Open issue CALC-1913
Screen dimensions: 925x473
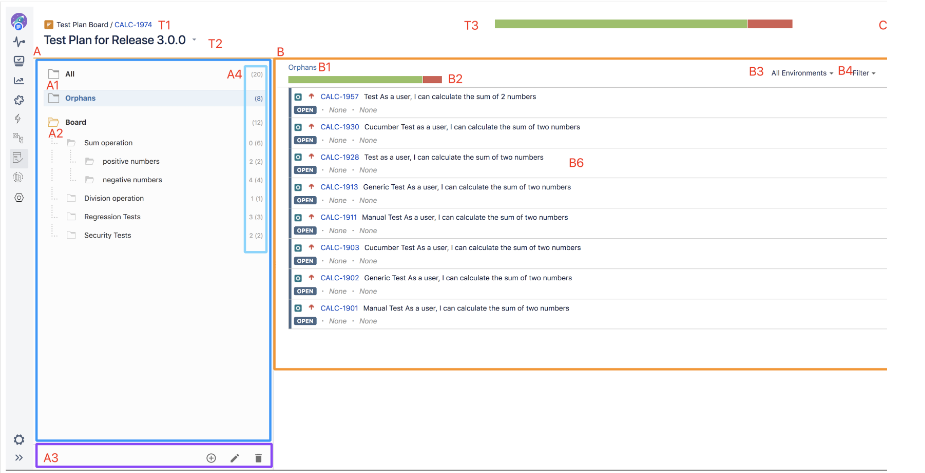pos(339,187)
